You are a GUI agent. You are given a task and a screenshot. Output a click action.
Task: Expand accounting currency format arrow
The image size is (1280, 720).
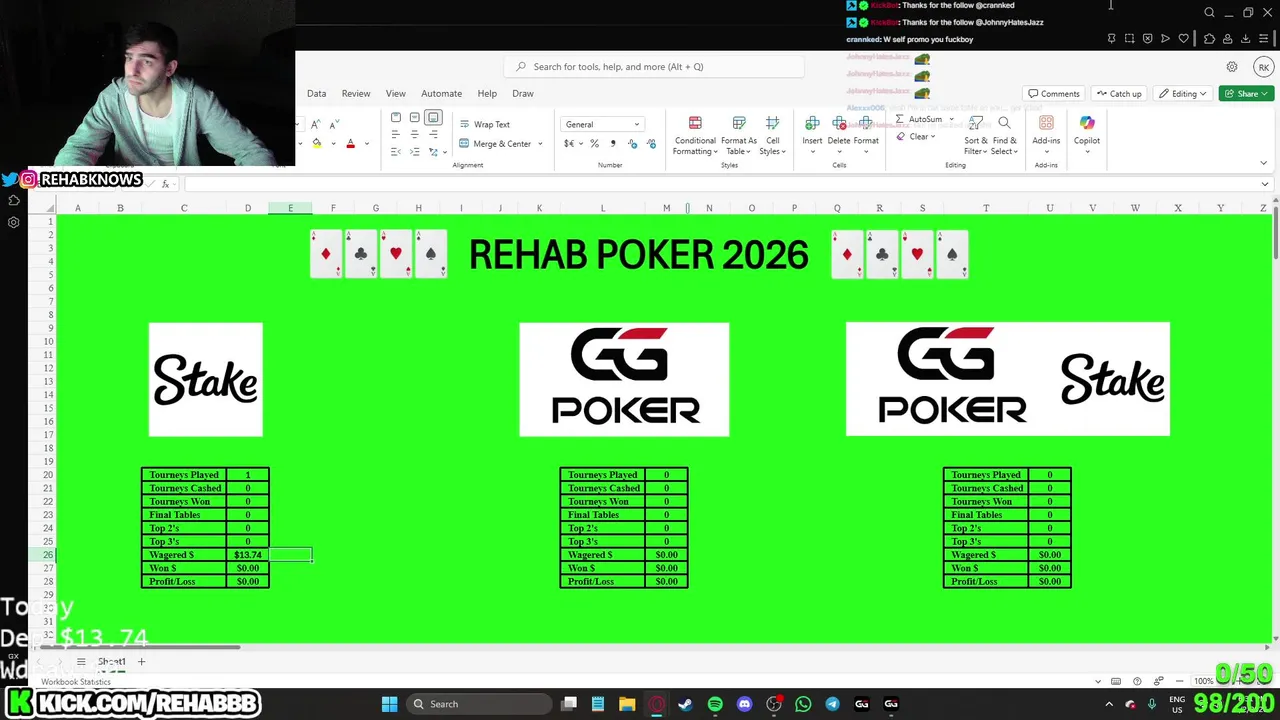[581, 144]
